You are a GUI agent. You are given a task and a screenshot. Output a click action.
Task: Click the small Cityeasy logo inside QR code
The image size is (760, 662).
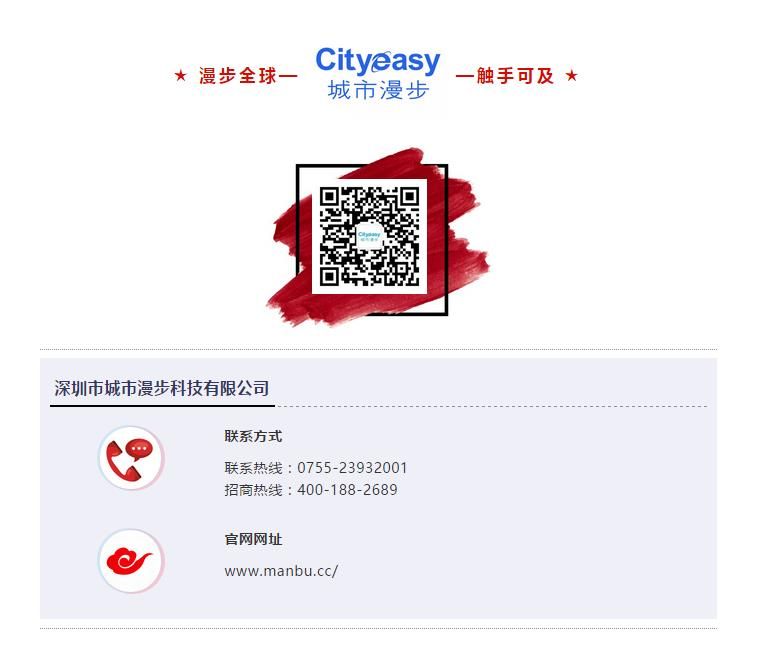[x=369, y=236]
